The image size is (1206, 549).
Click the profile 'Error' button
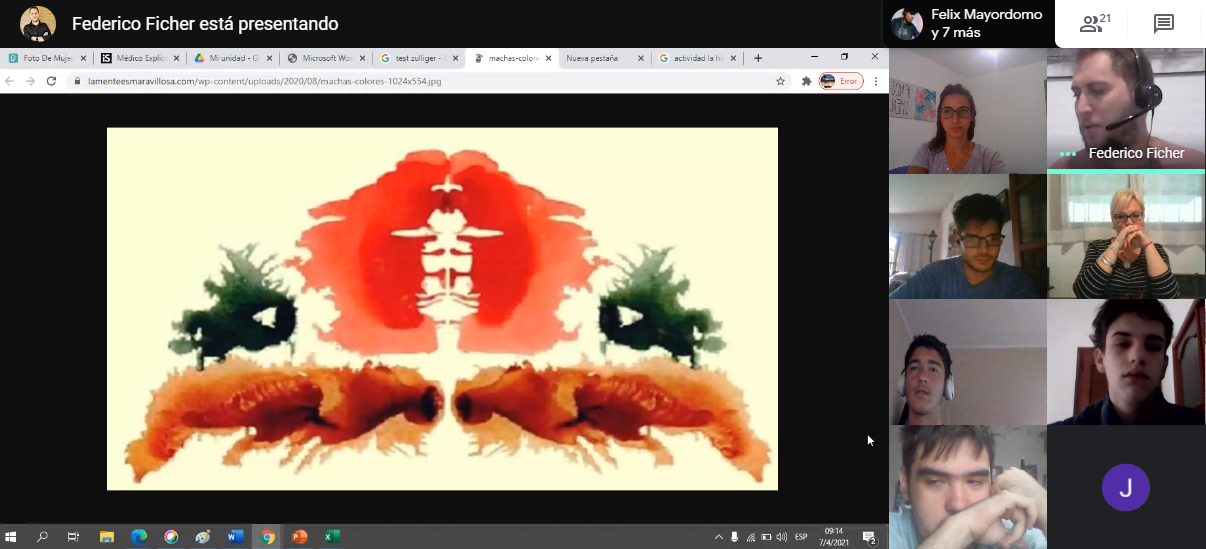[841, 81]
